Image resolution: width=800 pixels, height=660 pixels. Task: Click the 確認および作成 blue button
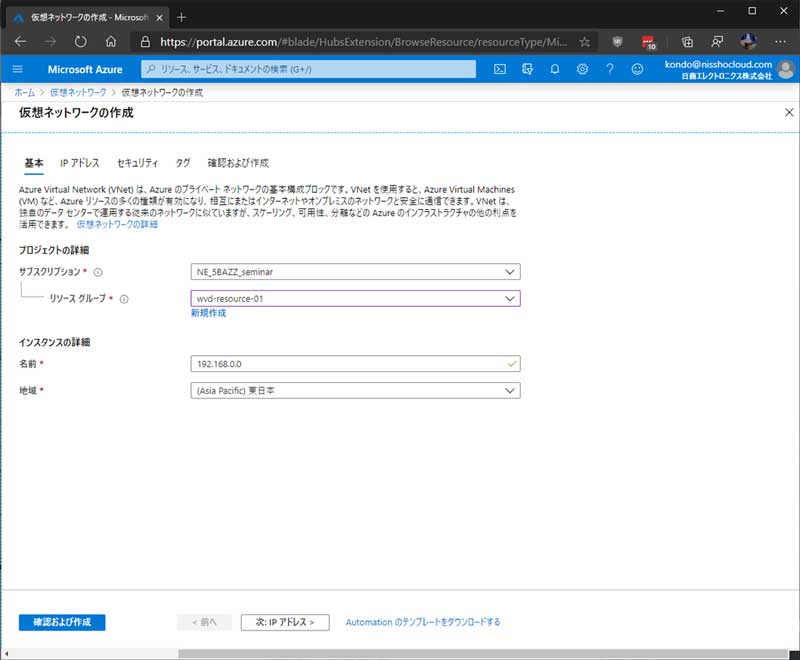[62, 622]
